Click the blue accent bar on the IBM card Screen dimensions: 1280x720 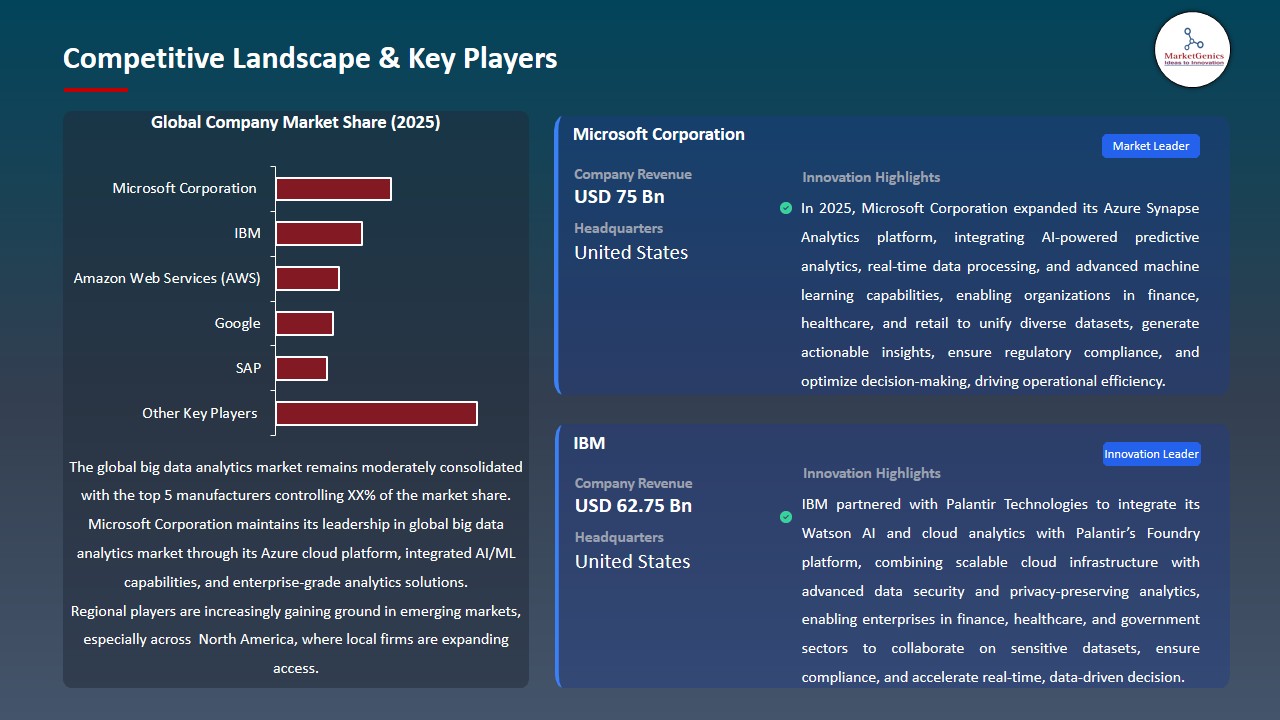(x=556, y=555)
